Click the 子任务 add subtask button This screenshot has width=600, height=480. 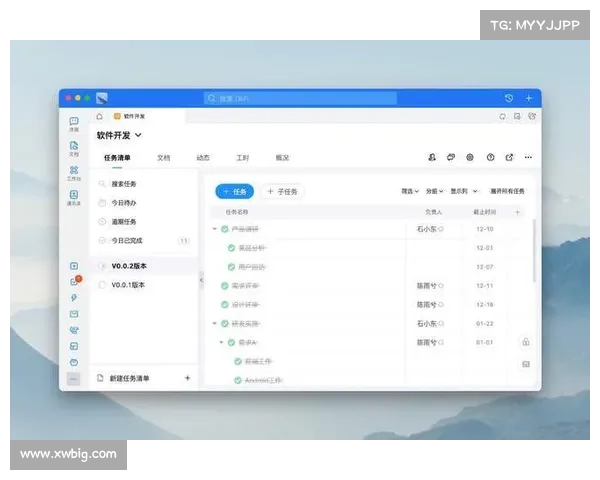tap(283, 191)
